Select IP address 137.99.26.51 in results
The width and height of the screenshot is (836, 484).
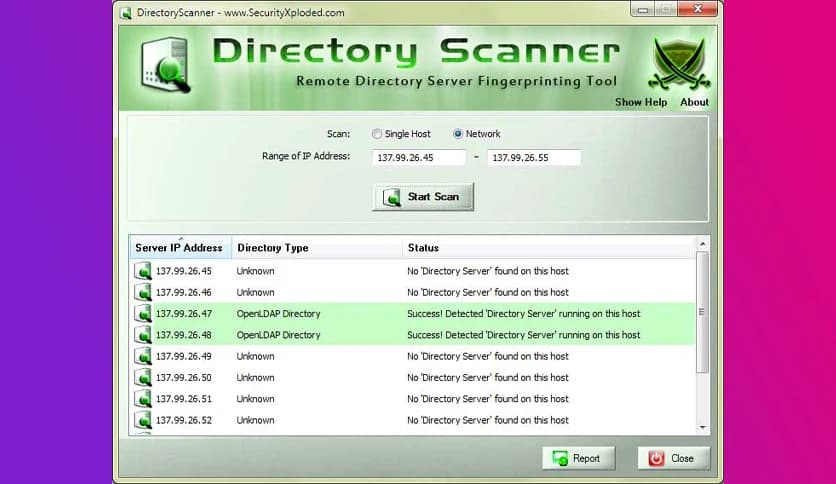click(183, 399)
